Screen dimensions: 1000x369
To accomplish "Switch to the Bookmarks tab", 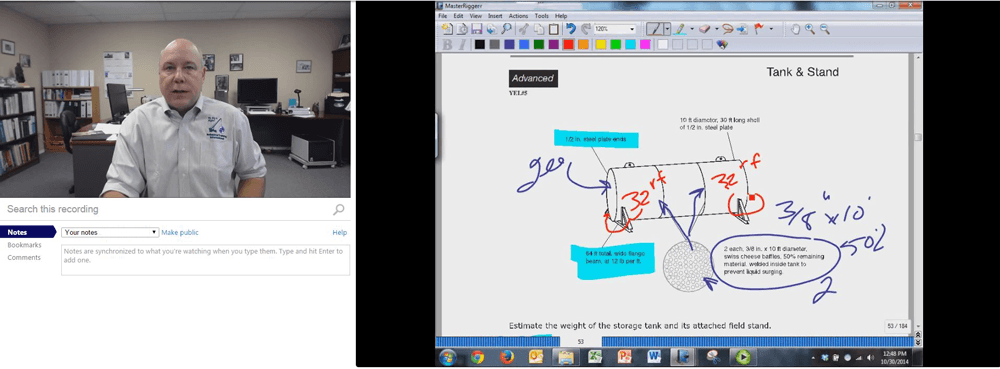I will [x=24, y=245].
